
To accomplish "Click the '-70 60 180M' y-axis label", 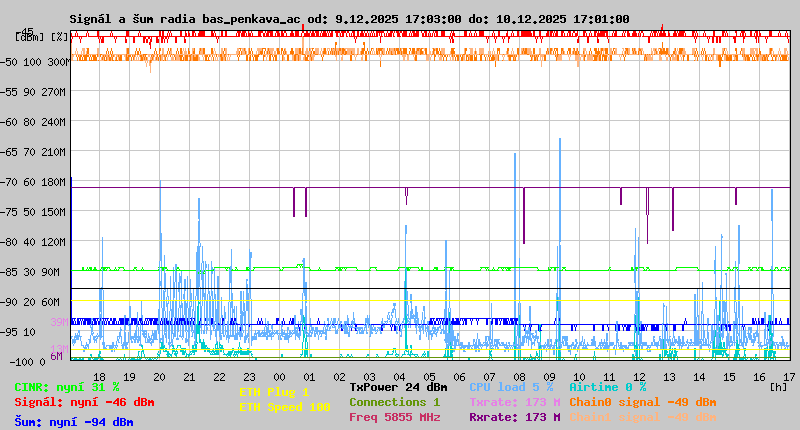I will coord(33,182).
